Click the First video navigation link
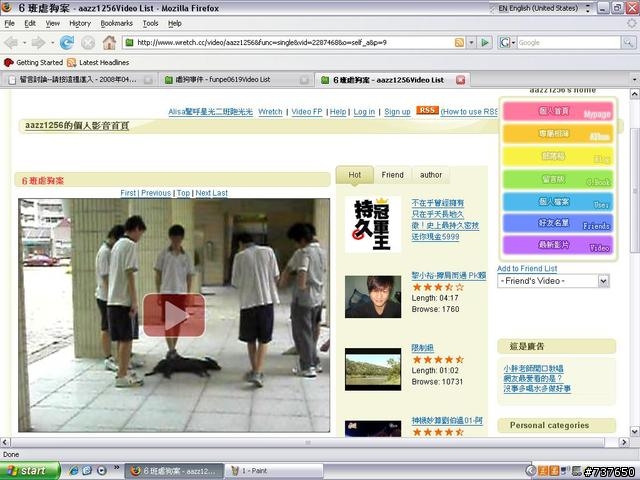640x480 pixels. (x=128, y=193)
